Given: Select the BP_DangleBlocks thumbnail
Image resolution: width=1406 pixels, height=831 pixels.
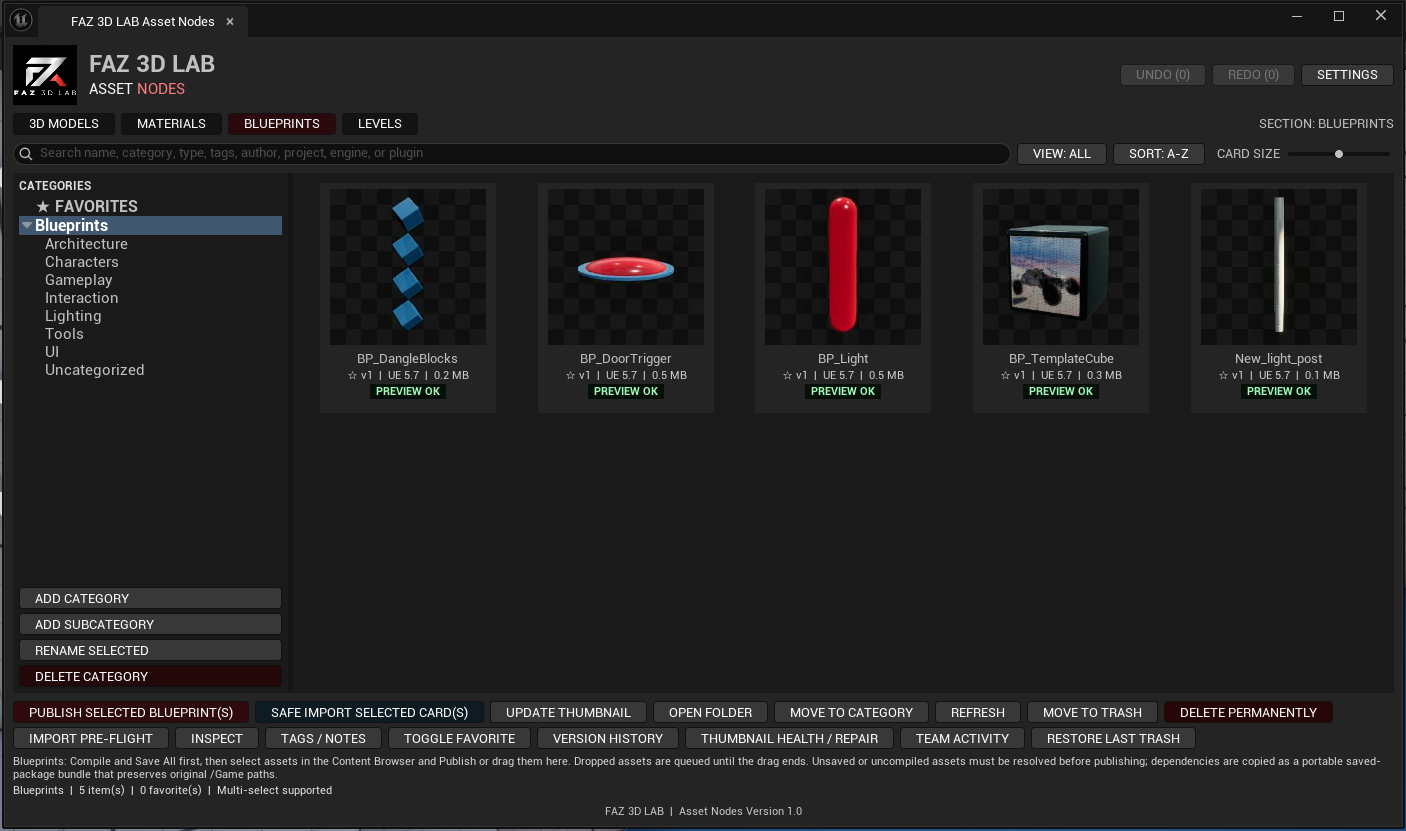Looking at the screenshot, I should 408,267.
